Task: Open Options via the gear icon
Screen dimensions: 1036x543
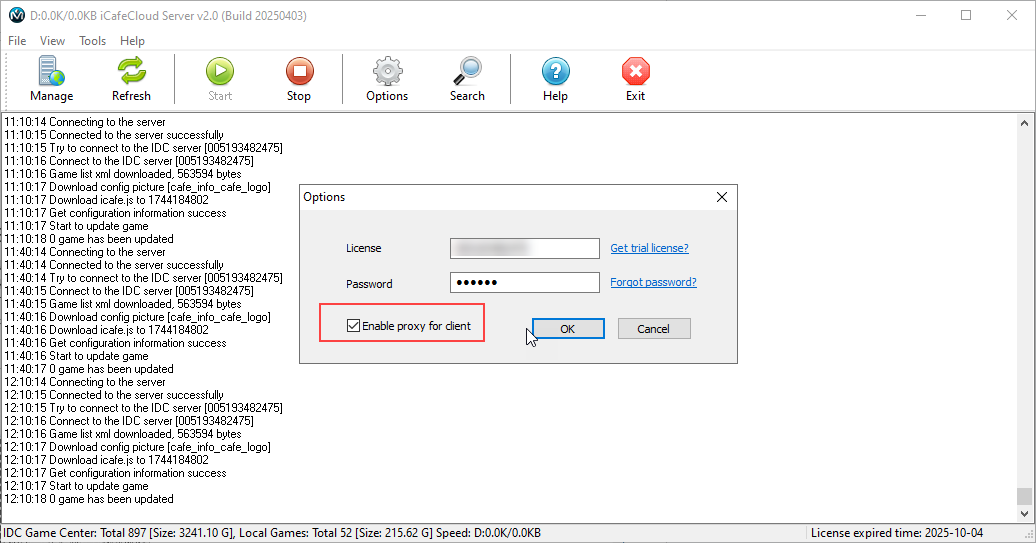Action: (x=387, y=72)
